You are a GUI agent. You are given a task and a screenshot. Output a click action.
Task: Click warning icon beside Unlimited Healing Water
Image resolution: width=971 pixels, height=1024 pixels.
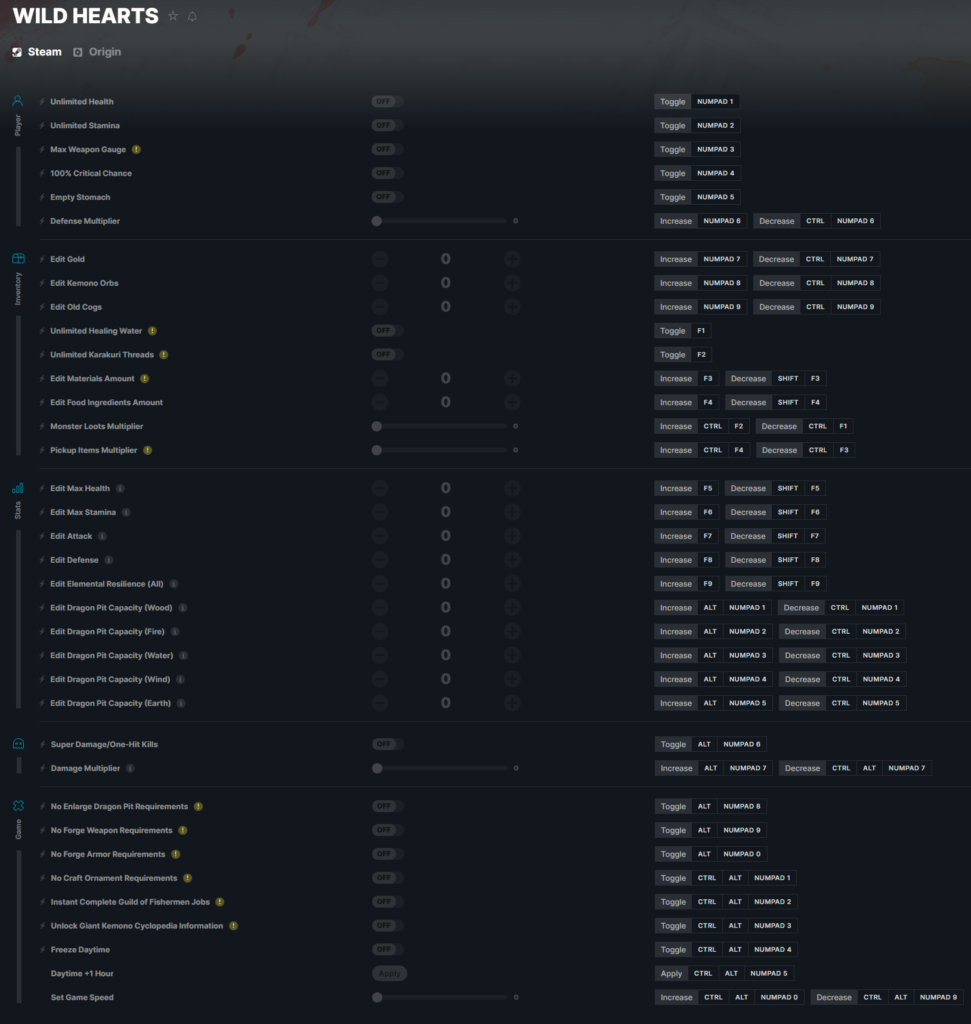pyautogui.click(x=152, y=331)
